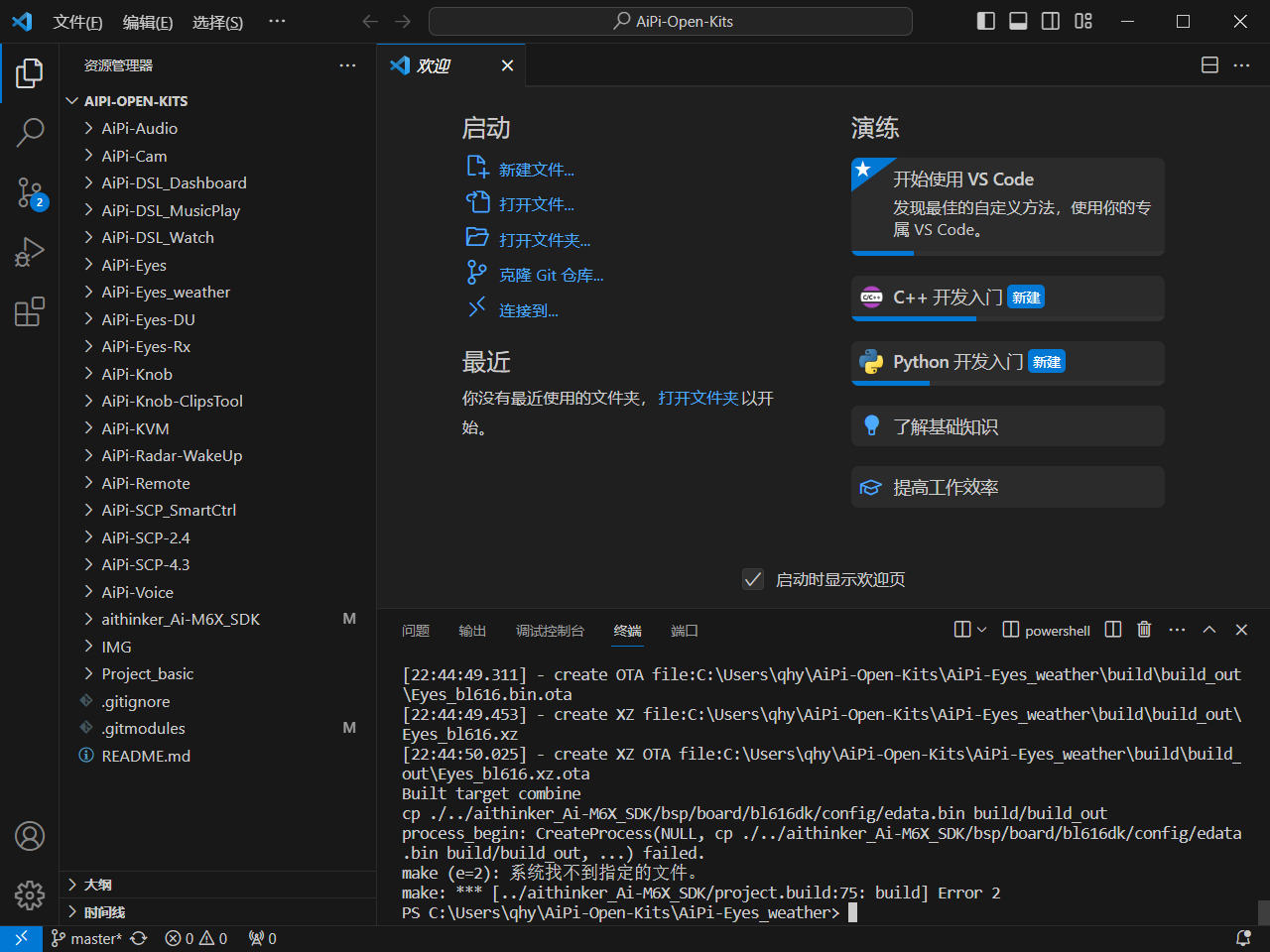Open the Explorer view in activity bar

point(30,73)
